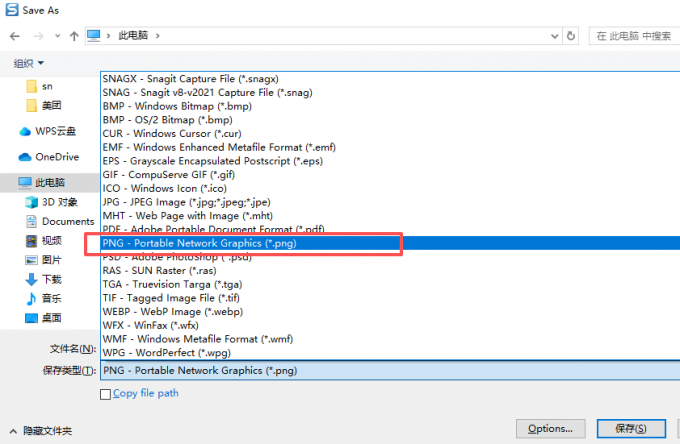This screenshot has width=680, height=444.
Task: Choose PSD Adobe Photoshop format
Action: pos(390,257)
